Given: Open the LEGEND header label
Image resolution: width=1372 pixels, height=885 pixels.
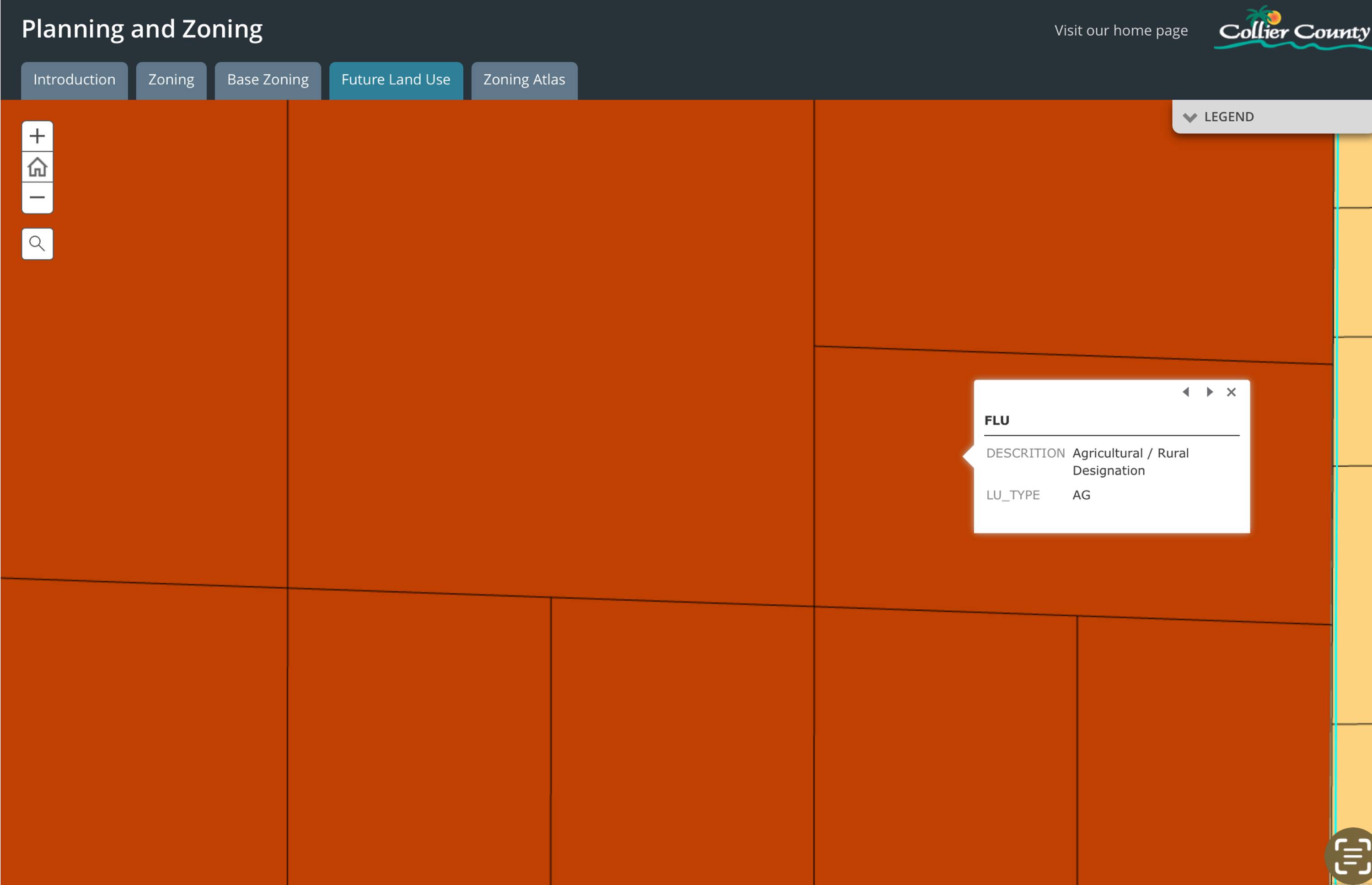Looking at the screenshot, I should (x=1229, y=117).
